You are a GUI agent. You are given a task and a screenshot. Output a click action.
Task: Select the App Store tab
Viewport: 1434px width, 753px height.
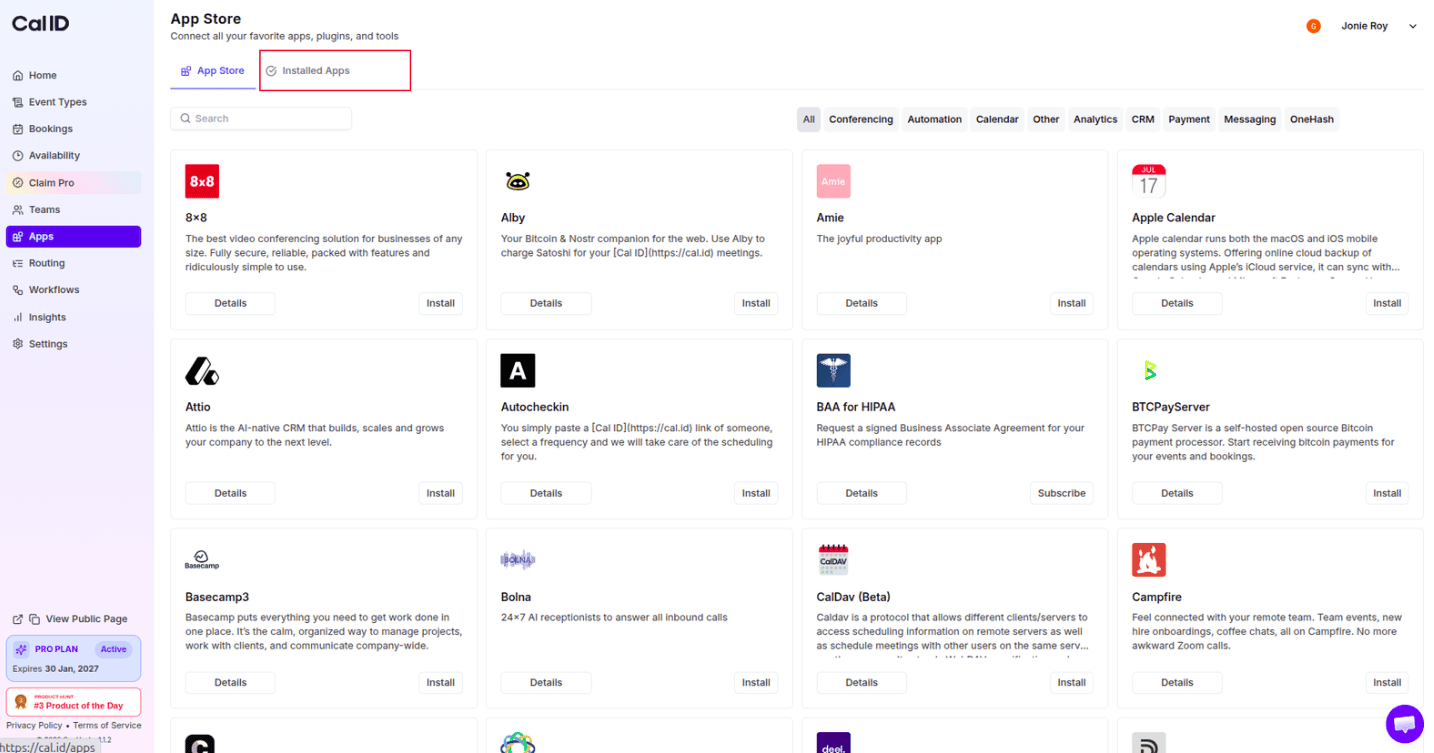pyautogui.click(x=212, y=71)
